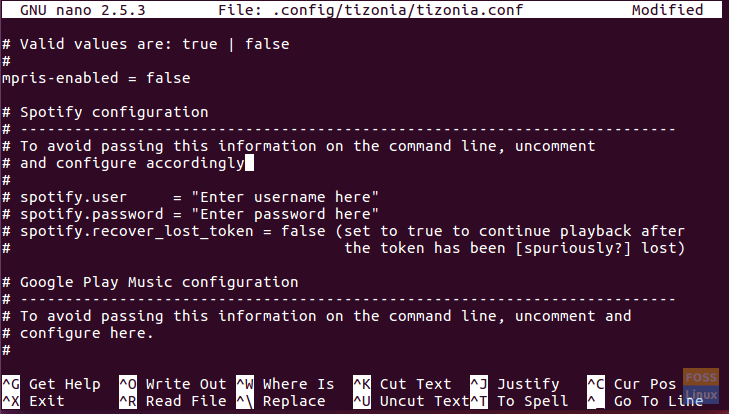
Task: Select the ^C Cur Pos shortcut
Action: [x=631, y=384]
